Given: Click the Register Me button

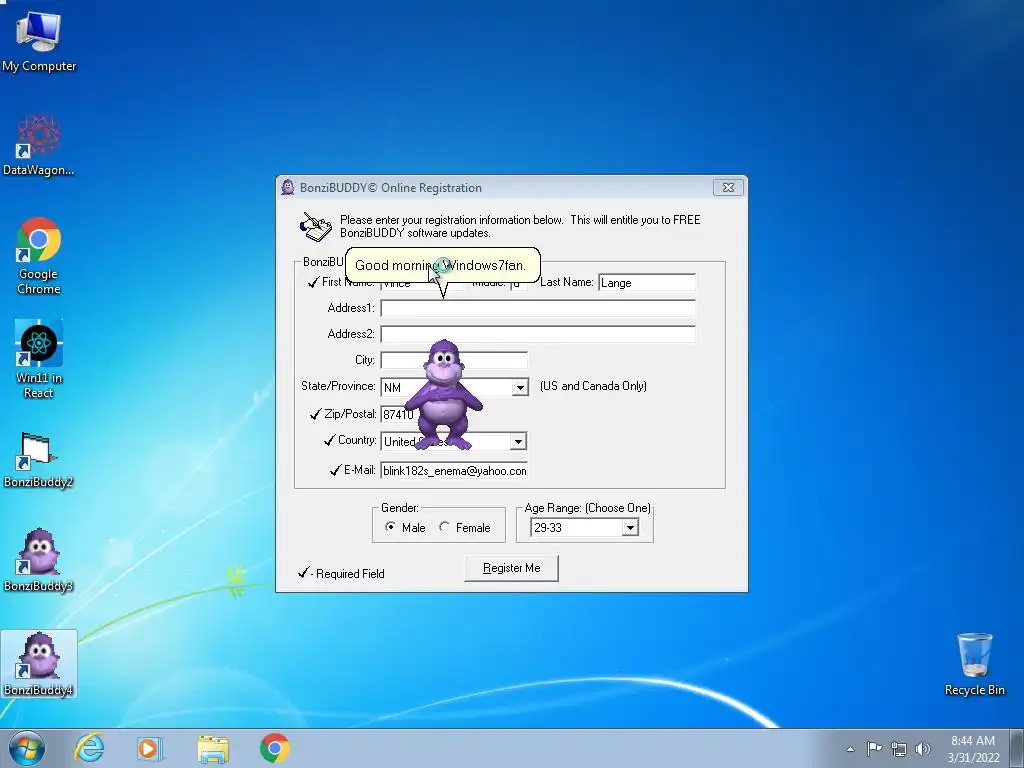Looking at the screenshot, I should [511, 568].
